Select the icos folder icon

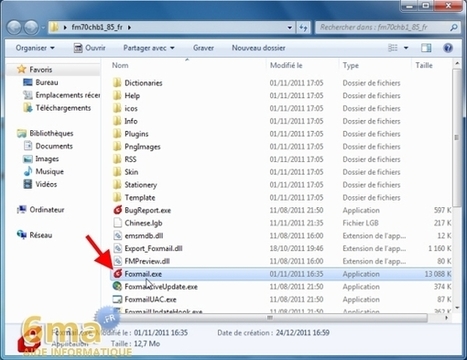click(117, 108)
